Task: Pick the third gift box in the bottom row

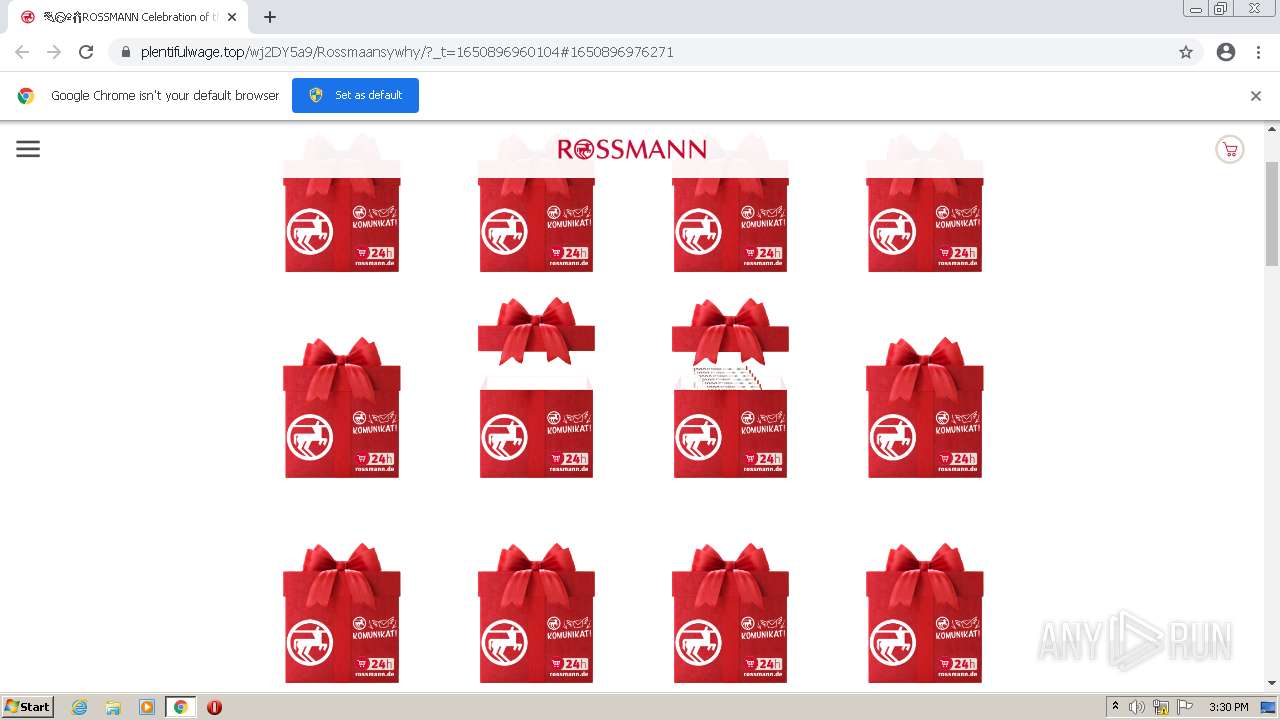Action: (x=730, y=613)
